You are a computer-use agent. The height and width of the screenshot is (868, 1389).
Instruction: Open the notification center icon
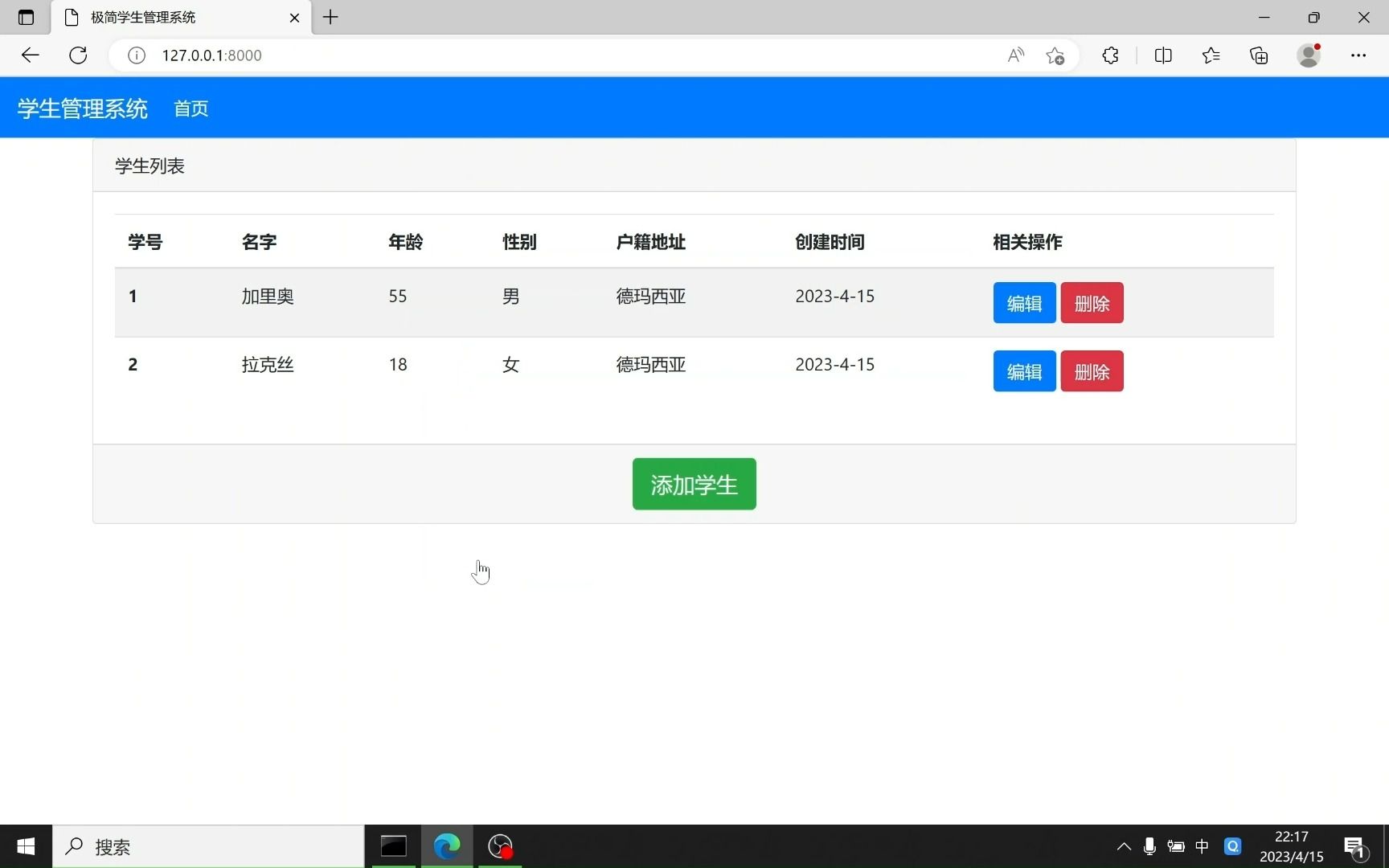point(1355,847)
